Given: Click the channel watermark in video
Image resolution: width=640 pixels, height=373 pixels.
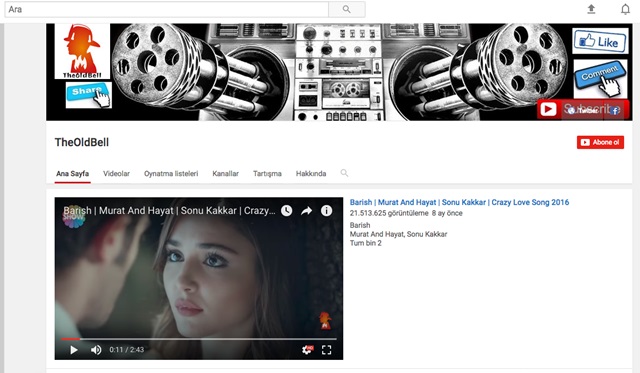Looking at the screenshot, I should coord(325,320).
